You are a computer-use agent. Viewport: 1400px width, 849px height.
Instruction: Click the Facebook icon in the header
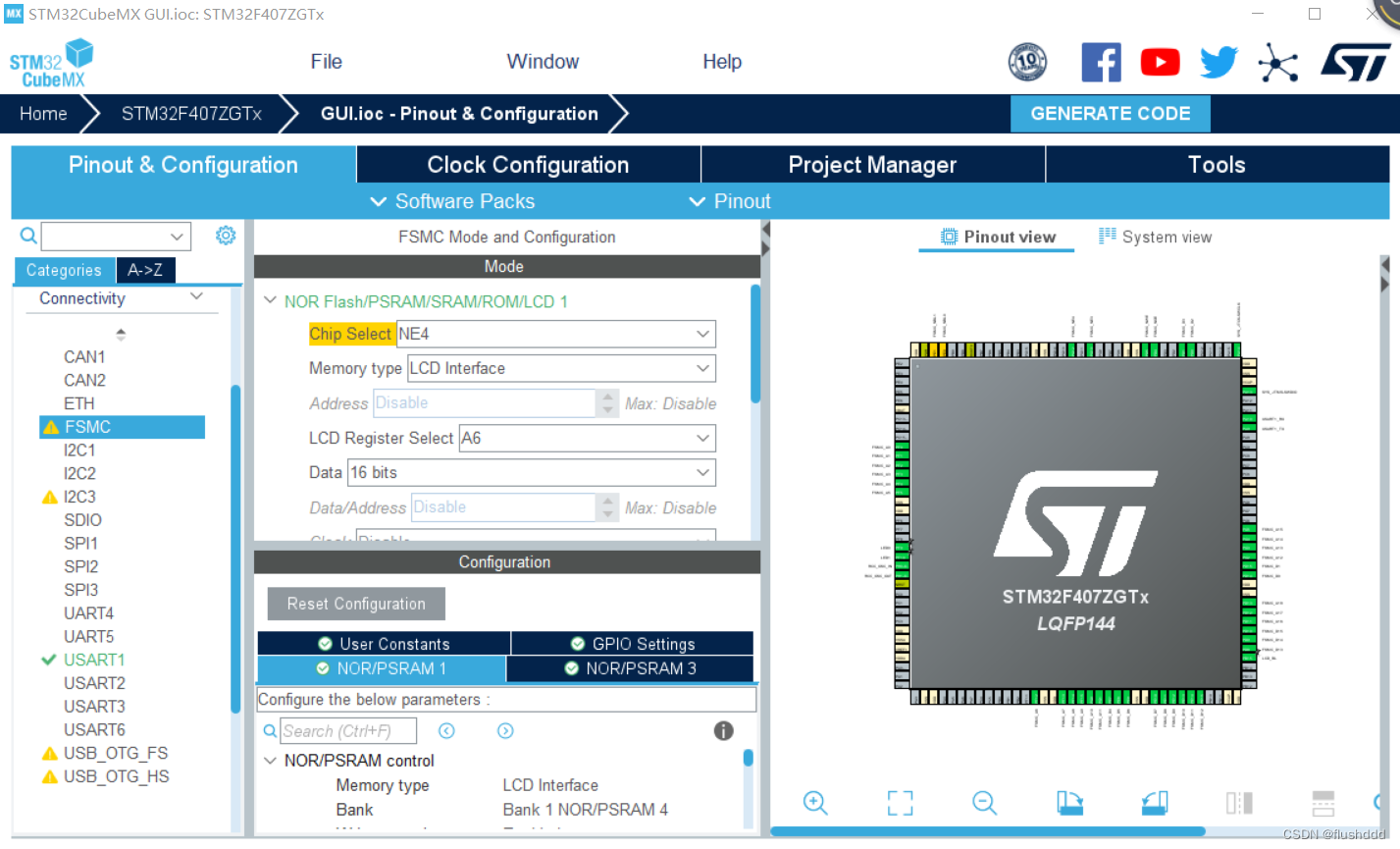pyautogui.click(x=1101, y=62)
